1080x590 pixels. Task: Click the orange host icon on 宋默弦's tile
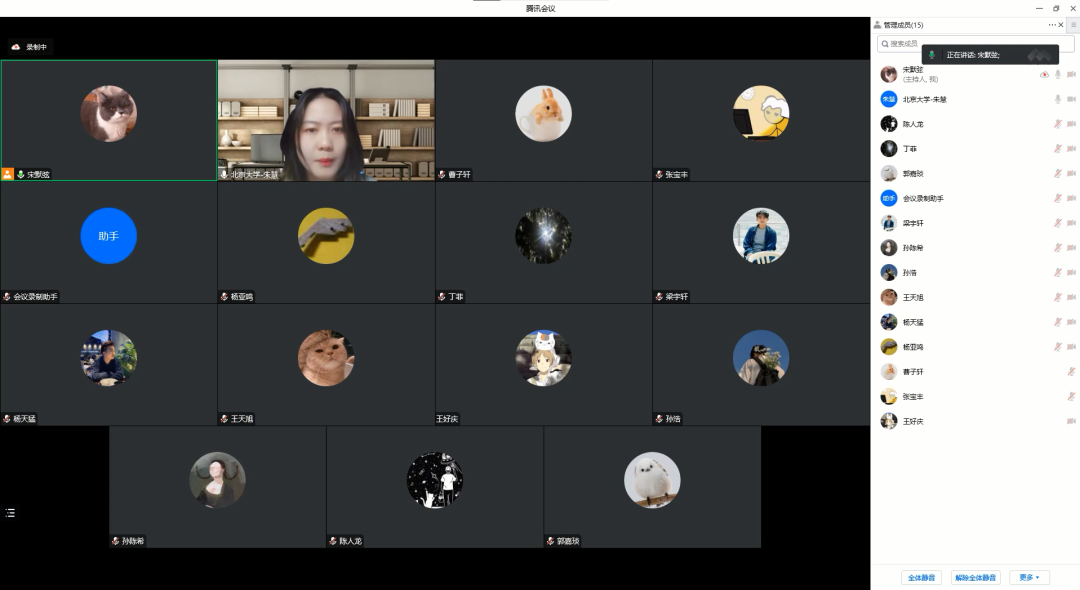pyautogui.click(x=8, y=174)
